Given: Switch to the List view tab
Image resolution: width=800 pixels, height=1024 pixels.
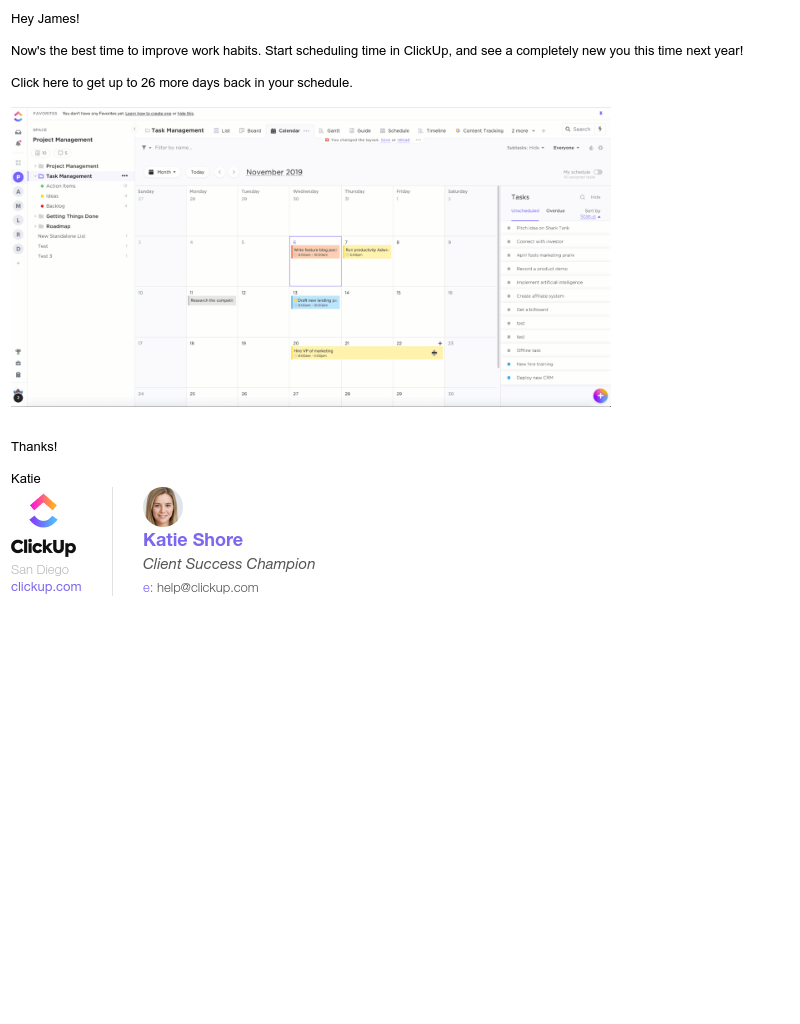Looking at the screenshot, I should [222, 131].
